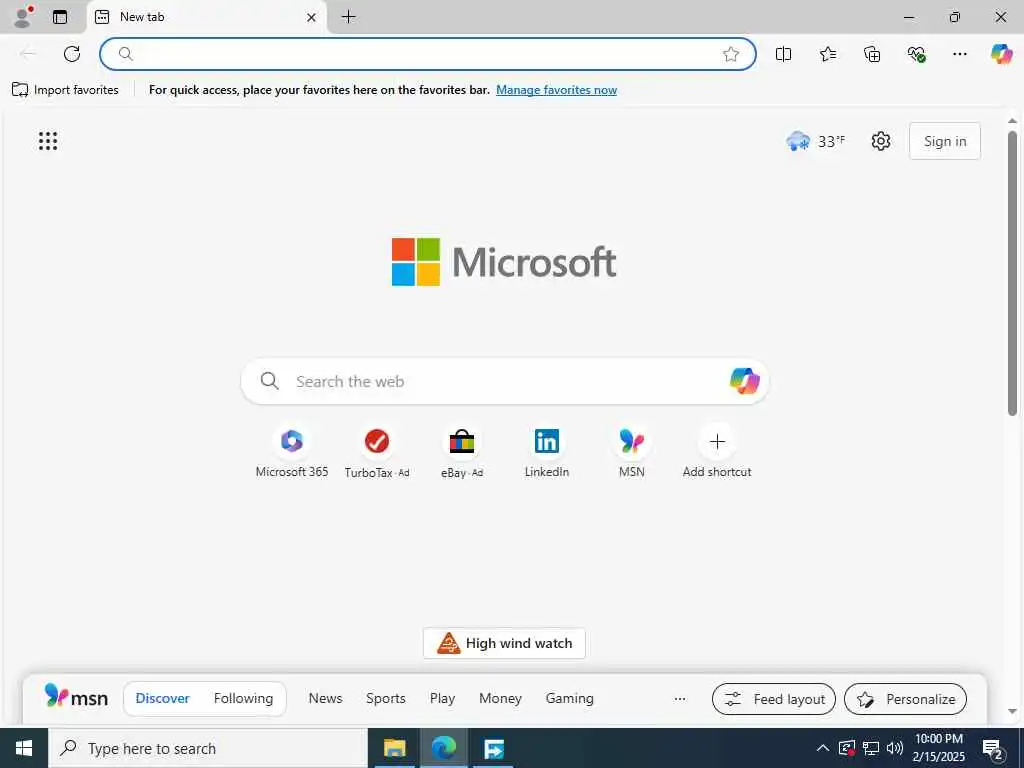Open split screen view
1024x768 pixels.
783,54
